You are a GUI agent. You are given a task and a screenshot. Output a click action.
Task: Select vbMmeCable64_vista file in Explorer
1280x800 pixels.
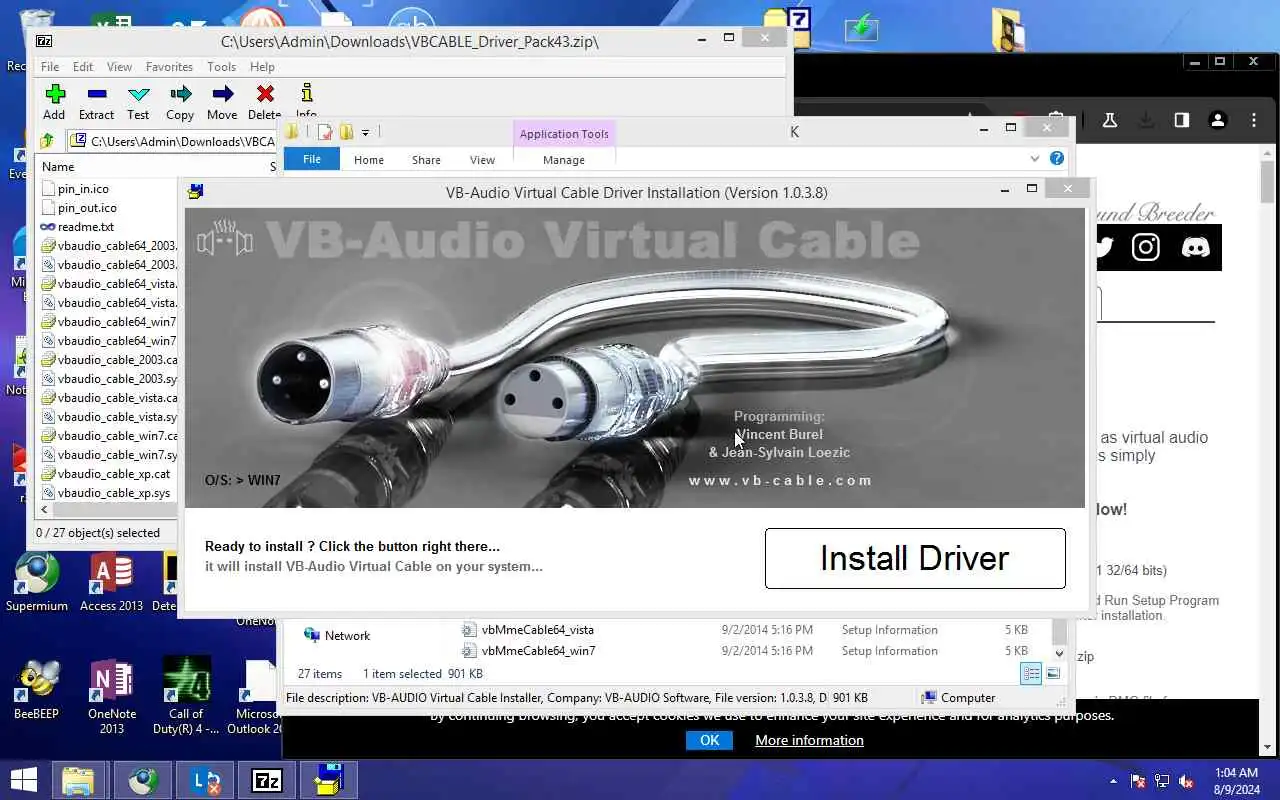537,630
